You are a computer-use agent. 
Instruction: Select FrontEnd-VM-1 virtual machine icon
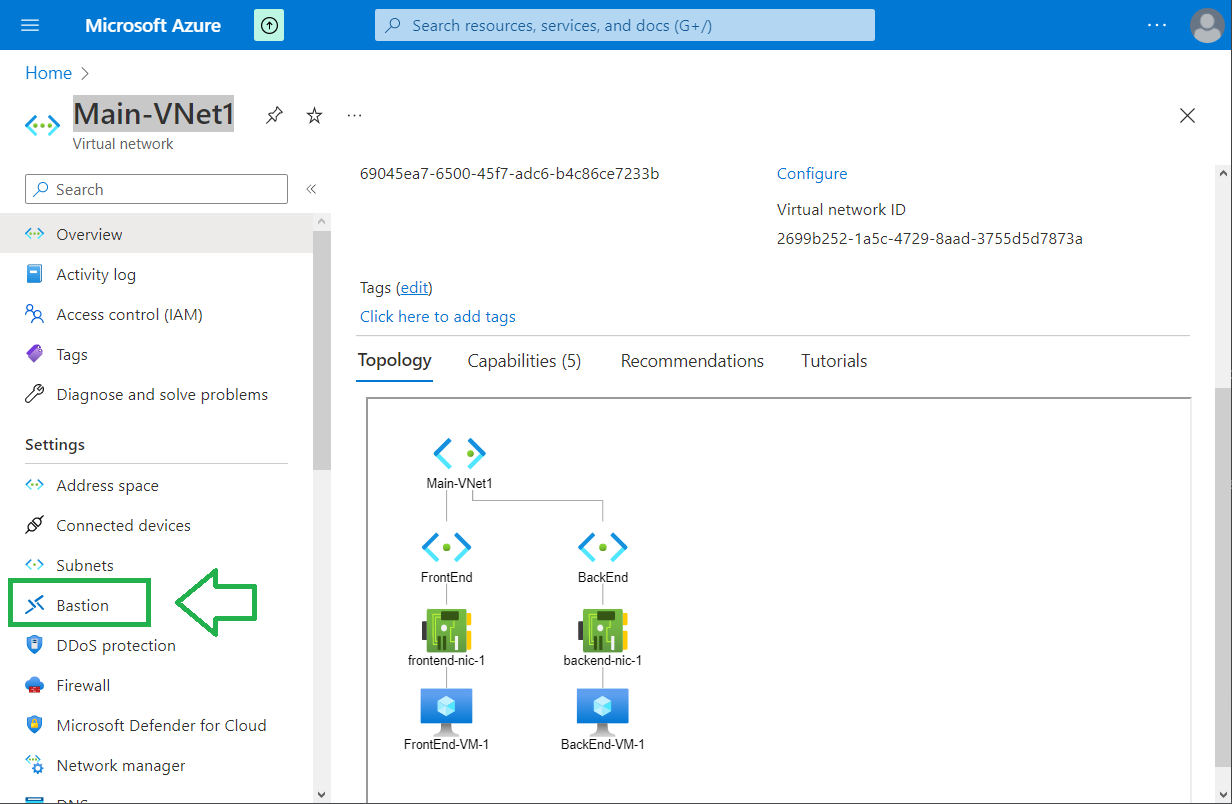[x=446, y=710]
